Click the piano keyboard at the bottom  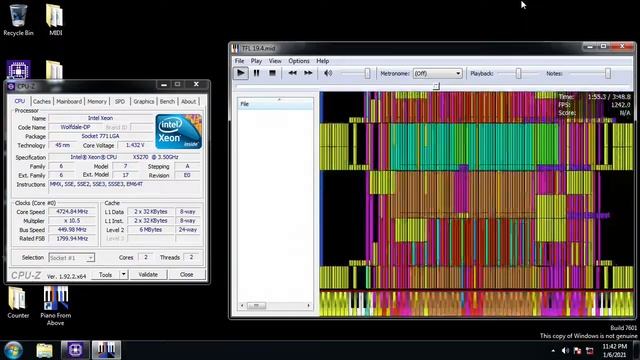coord(477,303)
